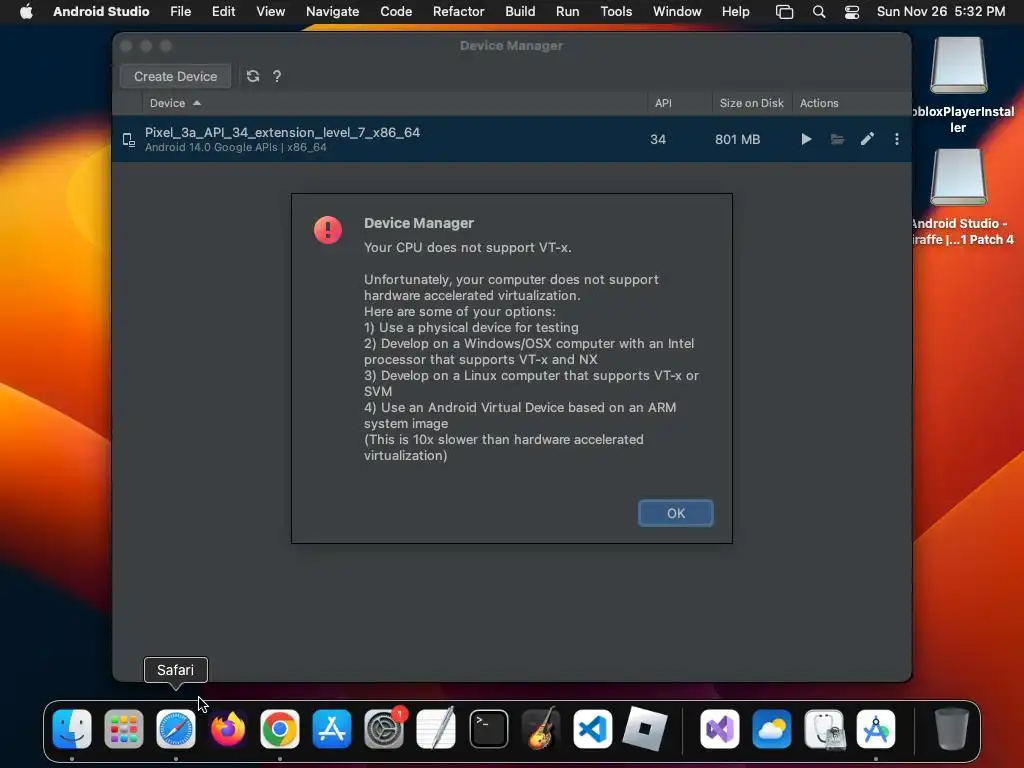Open the Android Studio app menu

[101, 11]
